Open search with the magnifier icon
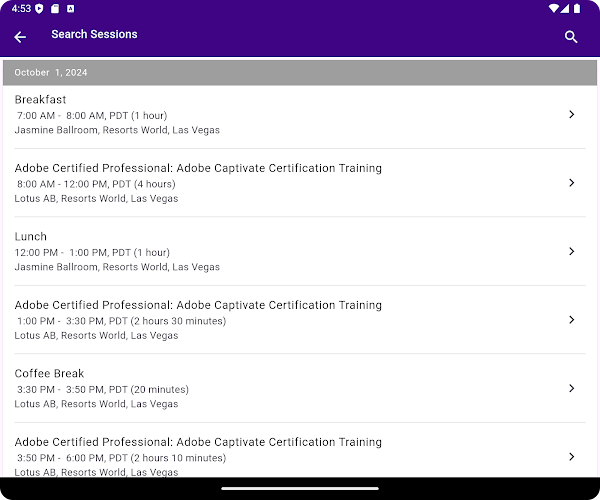Image resolution: width=600 pixels, height=500 pixels. pos(571,37)
